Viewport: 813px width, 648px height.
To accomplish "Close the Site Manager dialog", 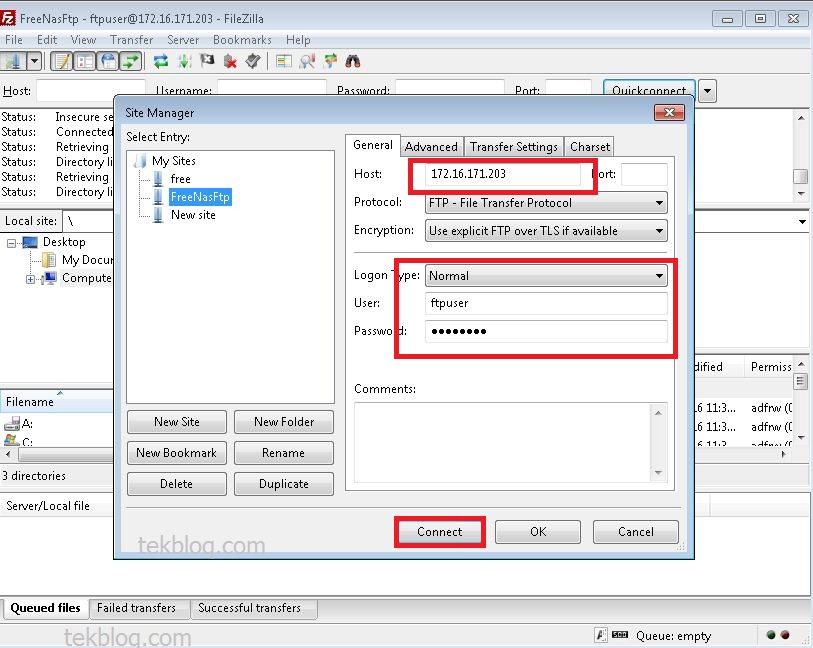I will click(669, 112).
